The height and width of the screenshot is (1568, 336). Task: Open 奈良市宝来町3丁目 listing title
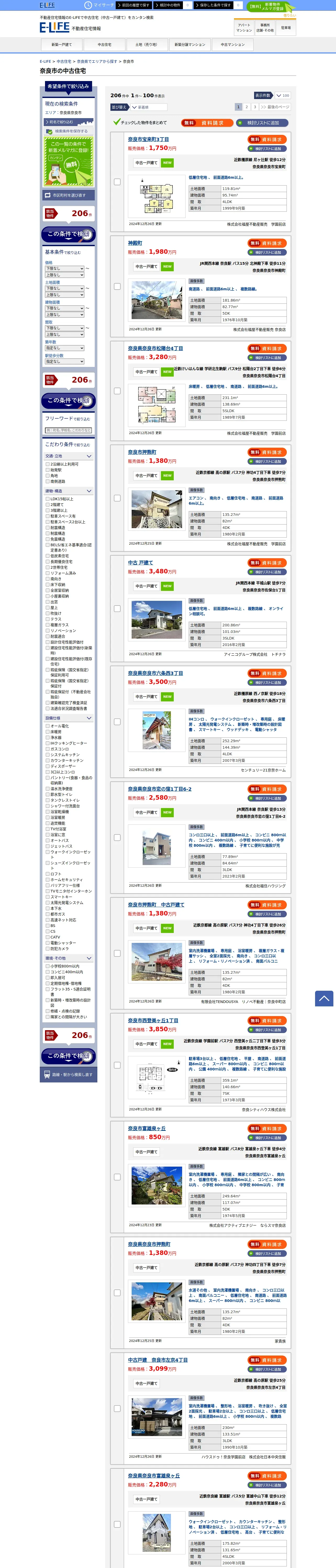[148, 139]
